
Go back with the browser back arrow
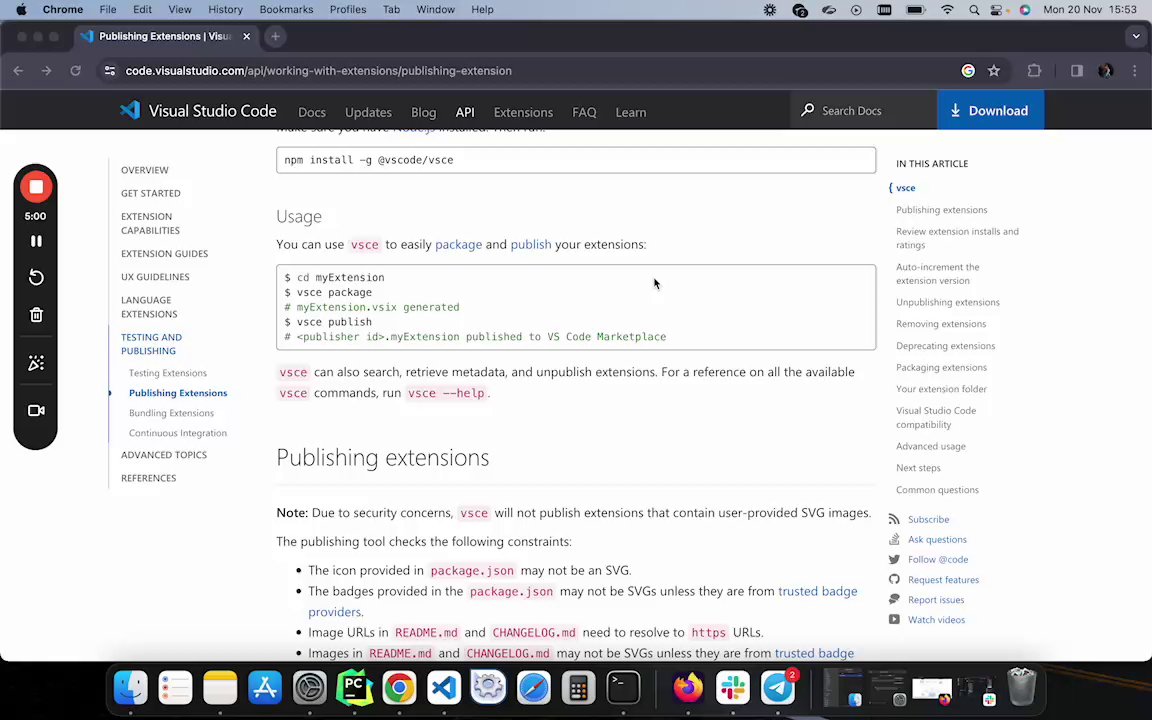point(18,71)
